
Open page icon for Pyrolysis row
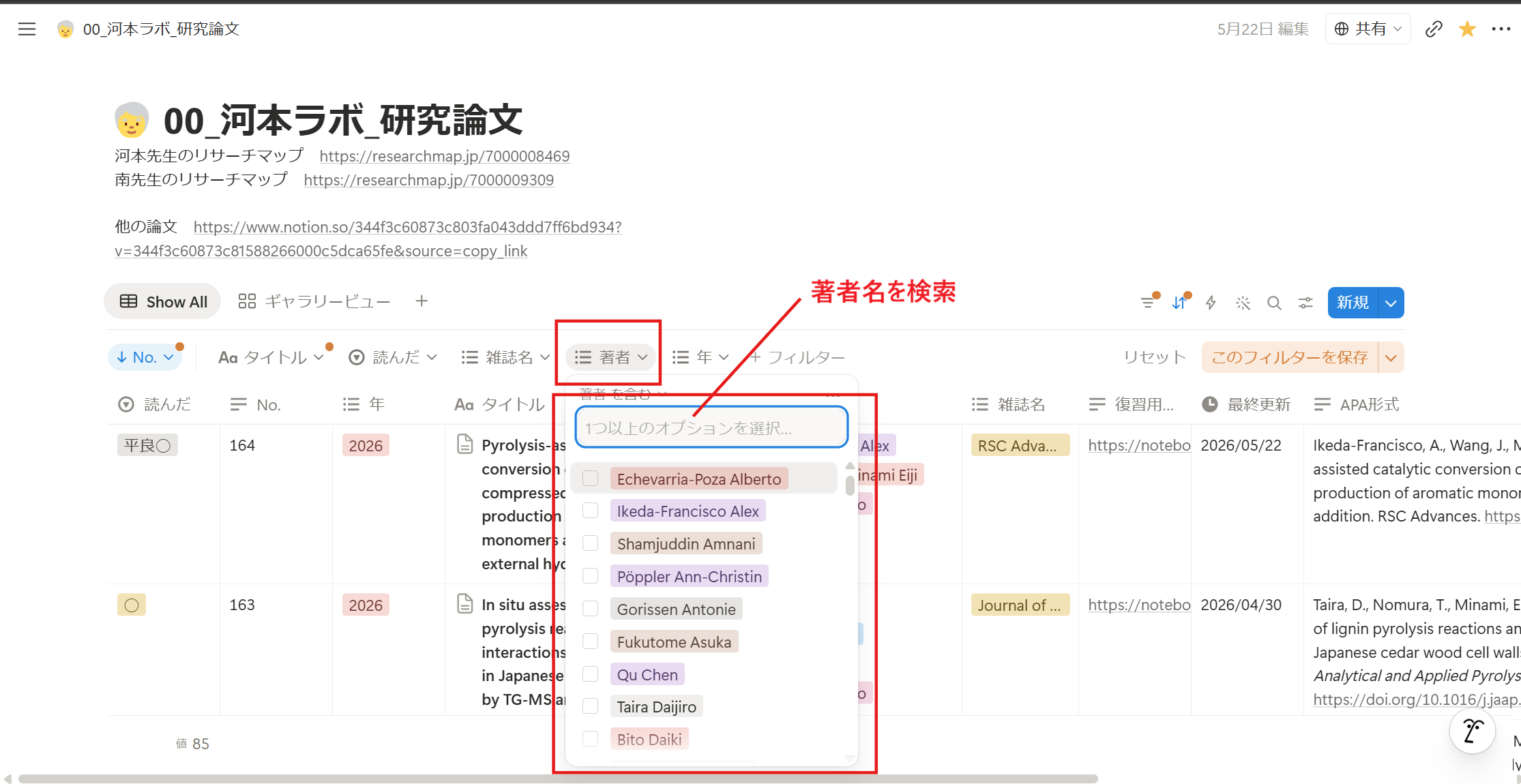coord(464,444)
